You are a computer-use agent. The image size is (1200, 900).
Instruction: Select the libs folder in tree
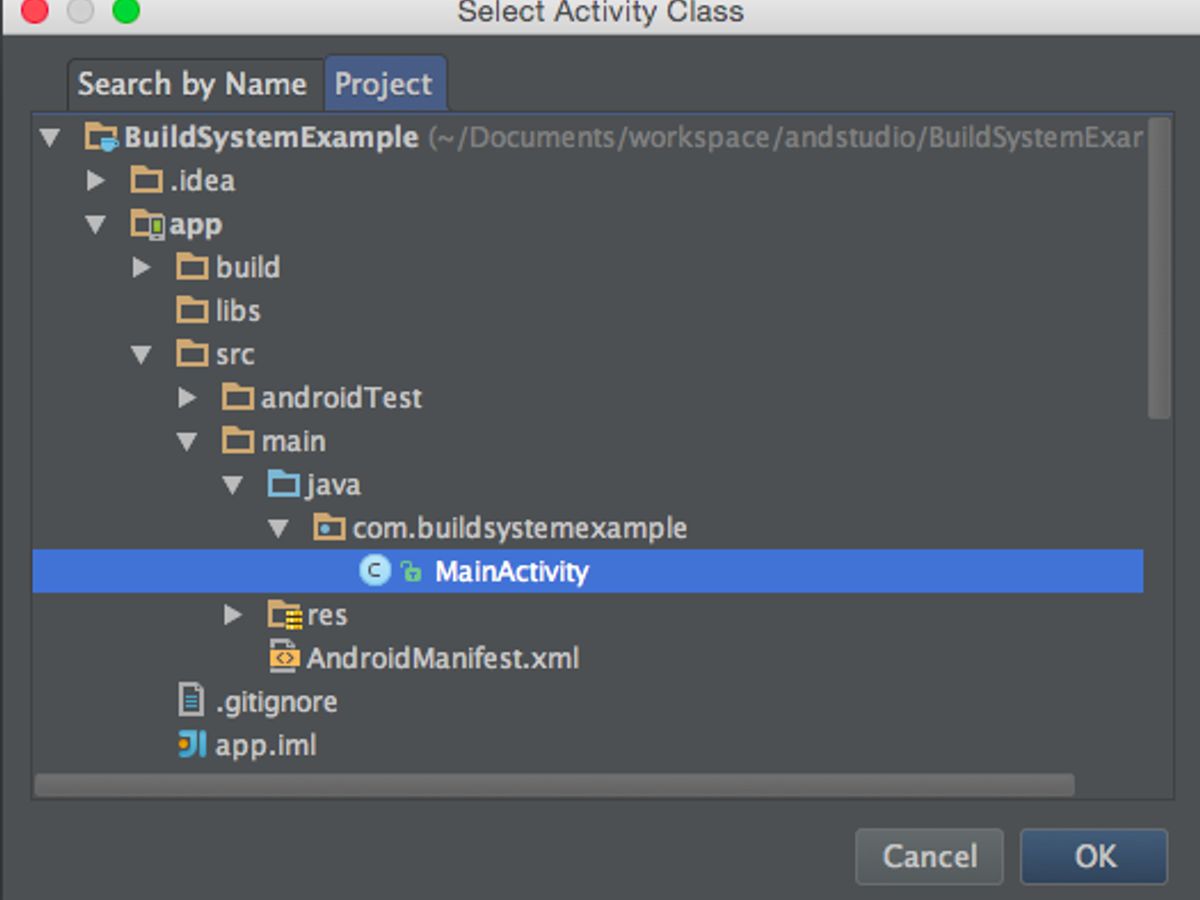point(238,311)
